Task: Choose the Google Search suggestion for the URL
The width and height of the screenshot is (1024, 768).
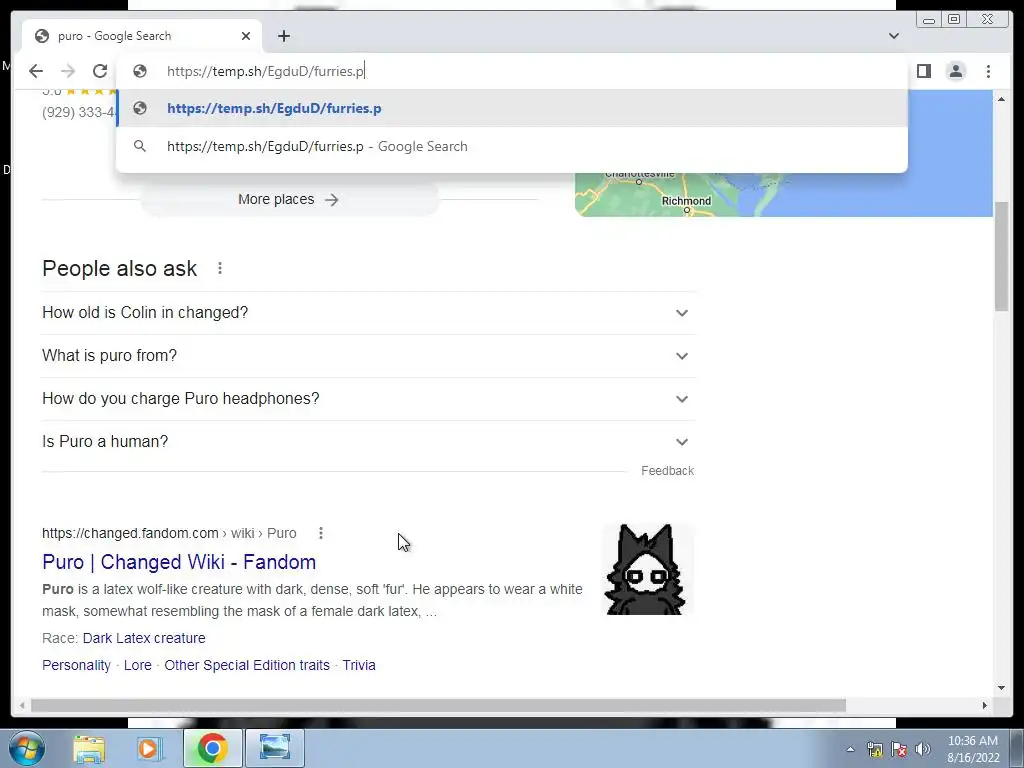Action: click(512, 146)
